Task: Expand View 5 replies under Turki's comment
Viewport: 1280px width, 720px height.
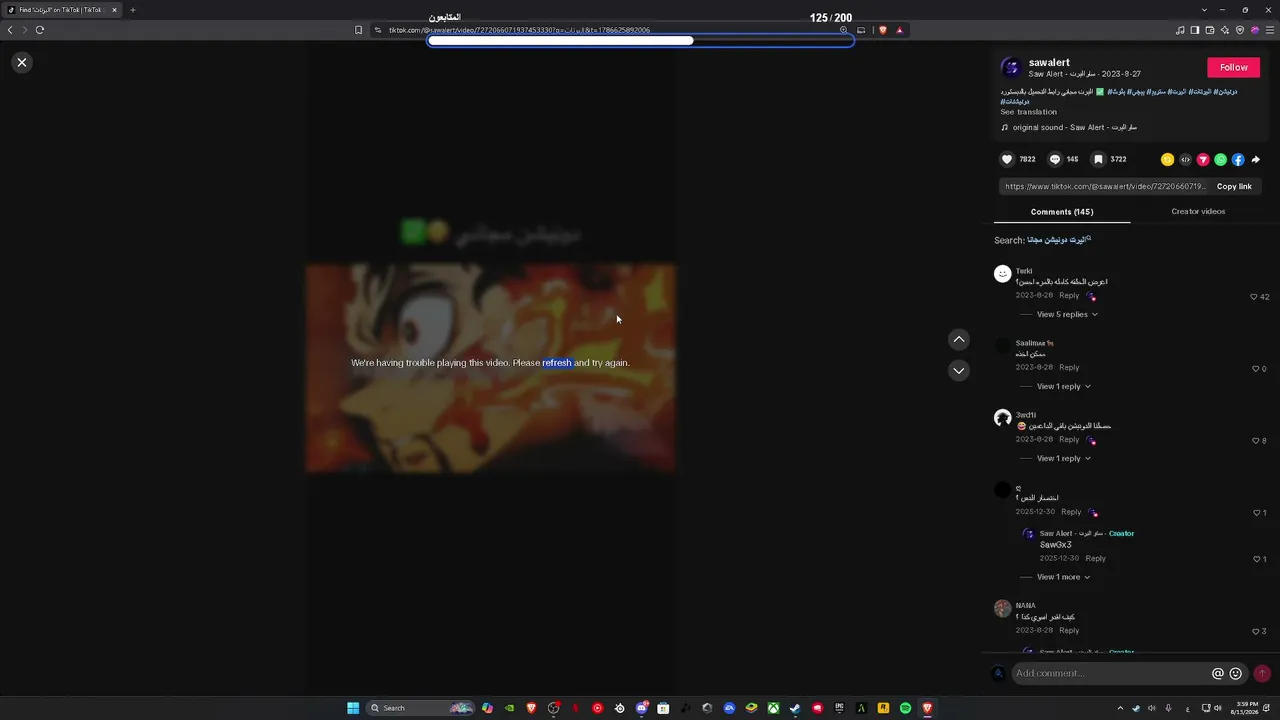Action: (x=1067, y=315)
